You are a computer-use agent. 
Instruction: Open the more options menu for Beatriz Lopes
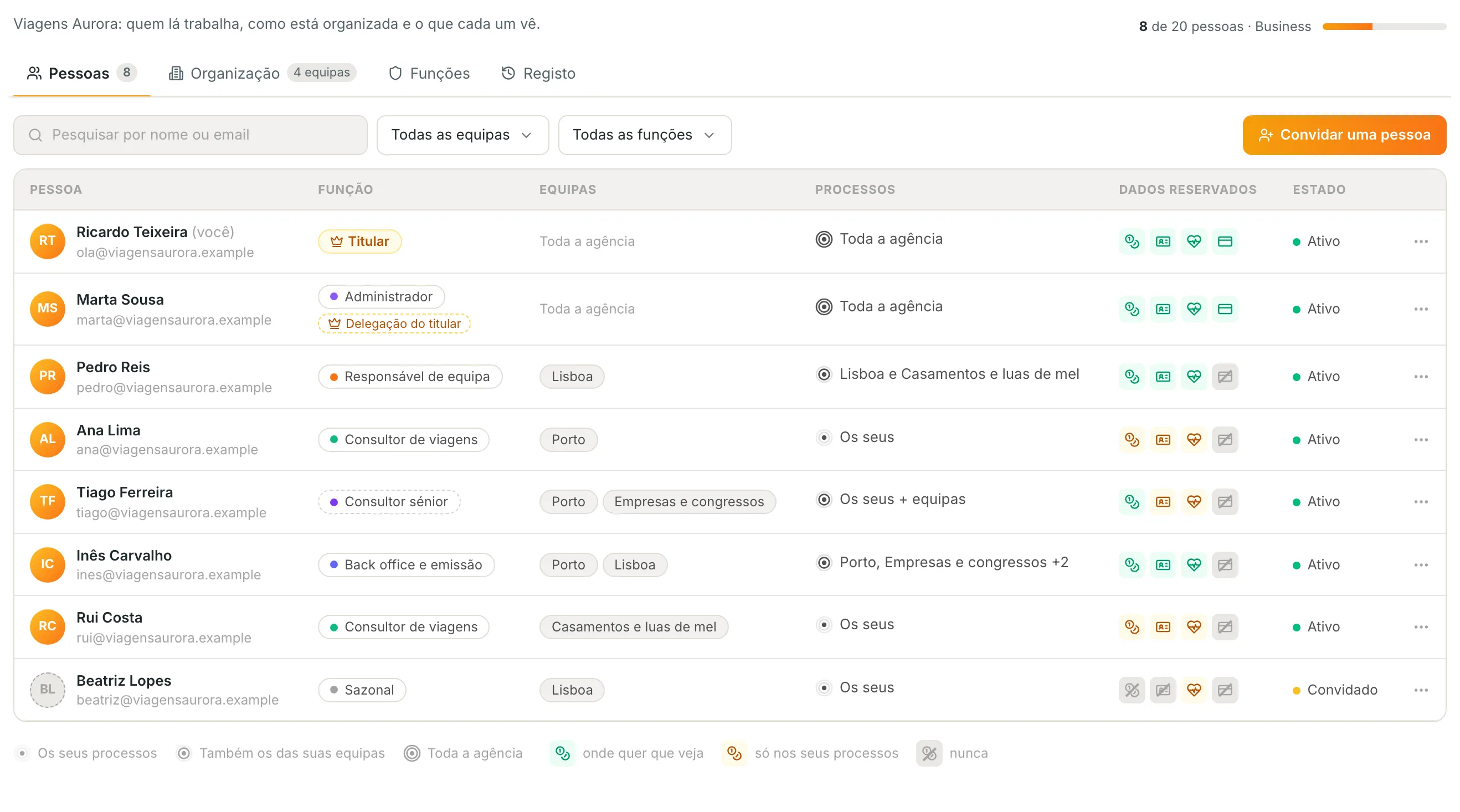(x=1420, y=690)
